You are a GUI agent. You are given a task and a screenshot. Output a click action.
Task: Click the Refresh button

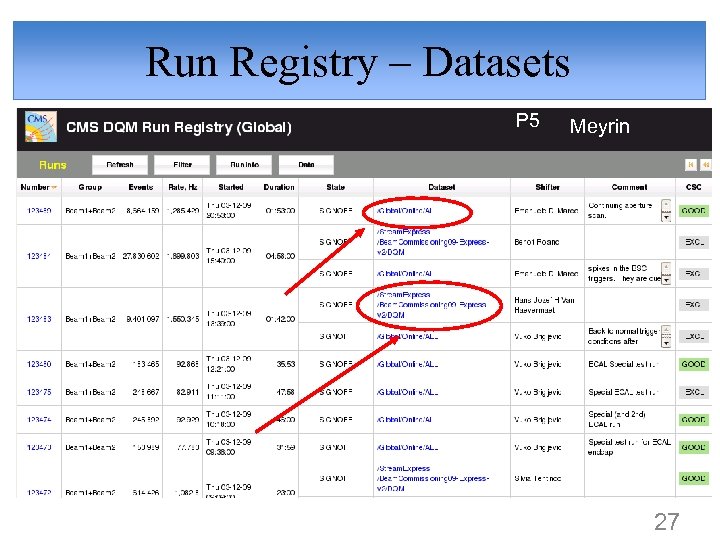coord(120,164)
